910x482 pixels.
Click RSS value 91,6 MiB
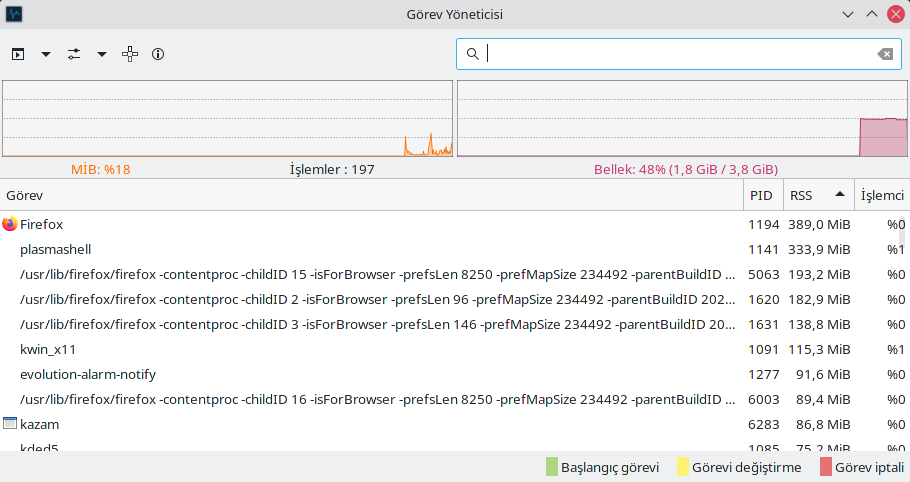tap(823, 374)
